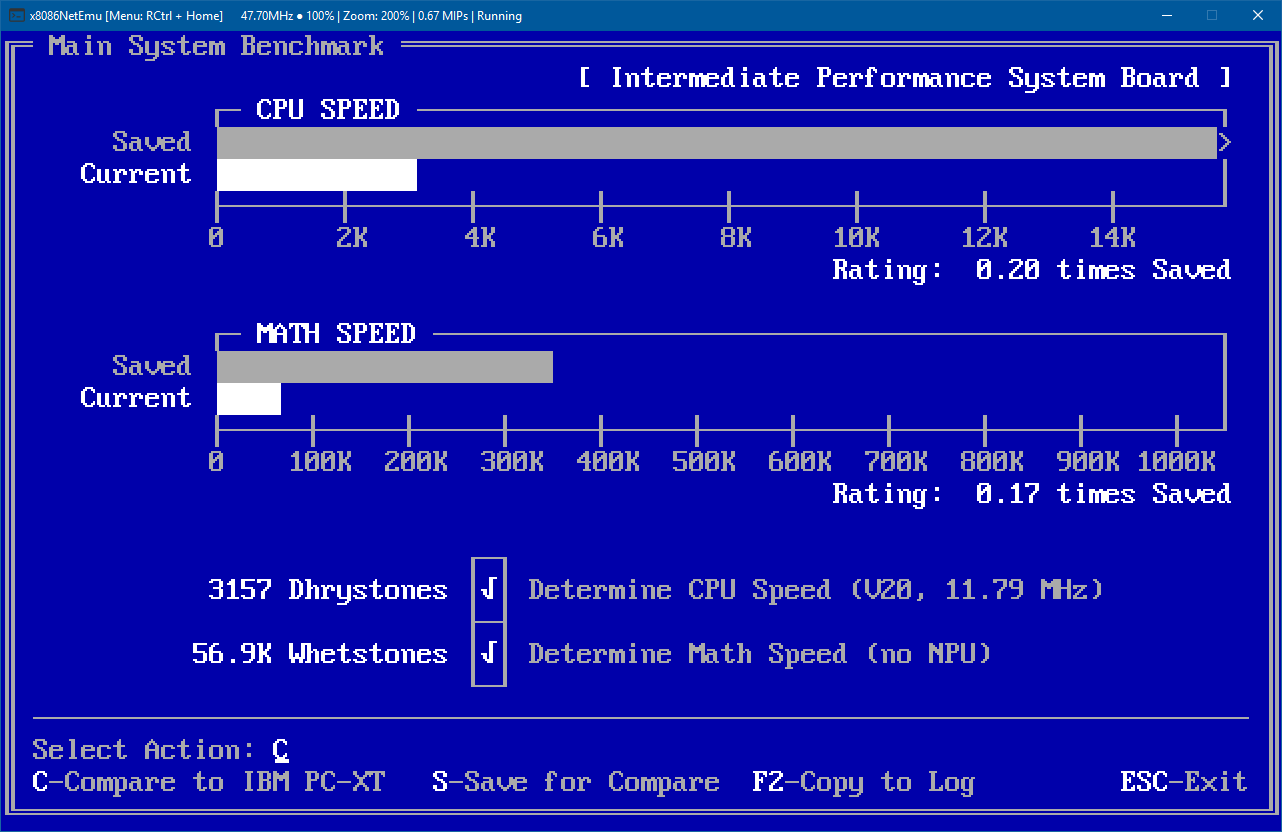This screenshot has height=832, width=1282.
Task: Toggle the Determine Math Speed checkmark
Action: pyautogui.click(x=489, y=654)
